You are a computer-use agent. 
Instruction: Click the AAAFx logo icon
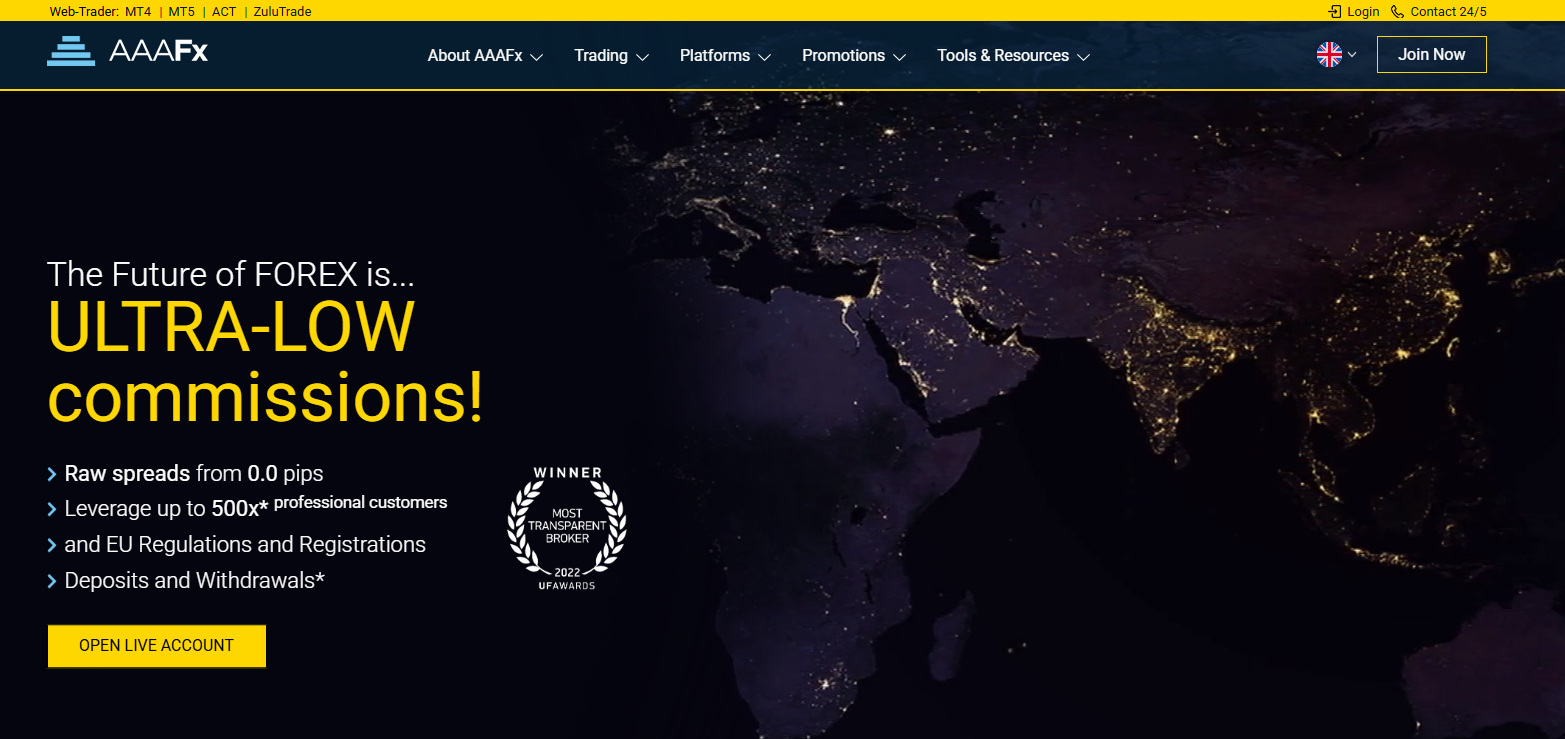tap(70, 51)
